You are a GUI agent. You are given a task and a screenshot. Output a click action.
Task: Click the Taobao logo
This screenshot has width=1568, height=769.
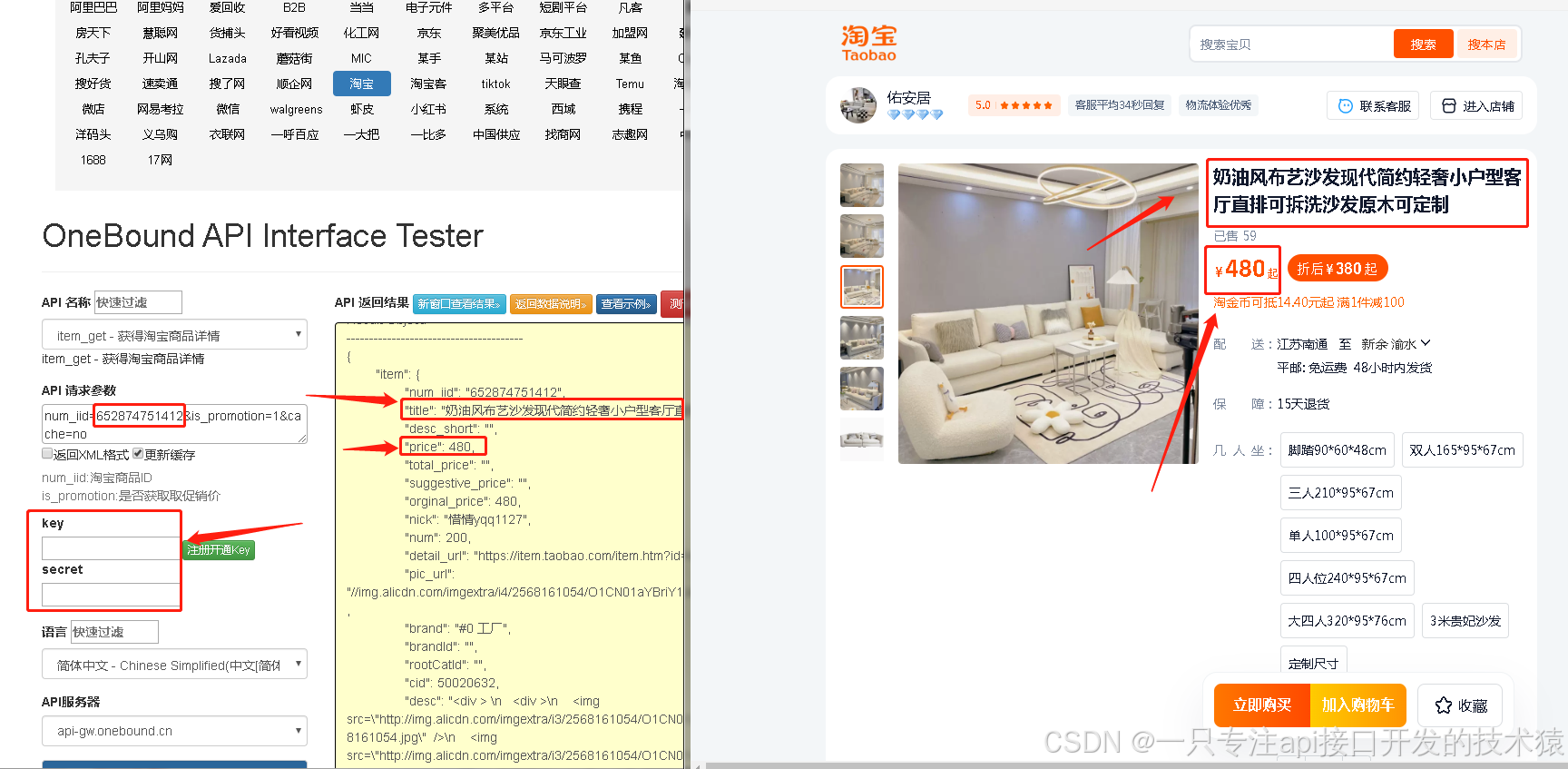point(868,44)
